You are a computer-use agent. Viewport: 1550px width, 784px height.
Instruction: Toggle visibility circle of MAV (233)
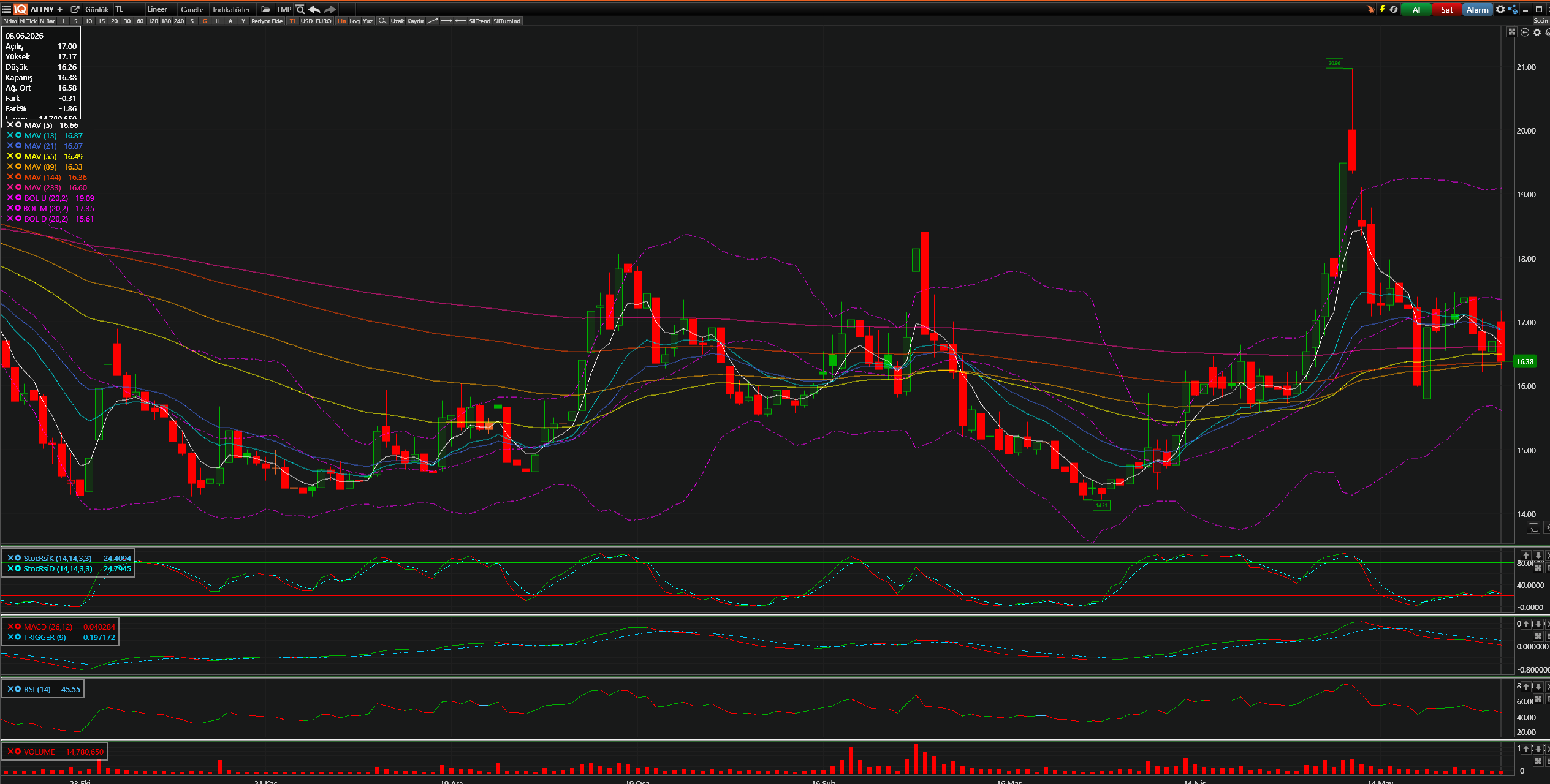(x=18, y=187)
